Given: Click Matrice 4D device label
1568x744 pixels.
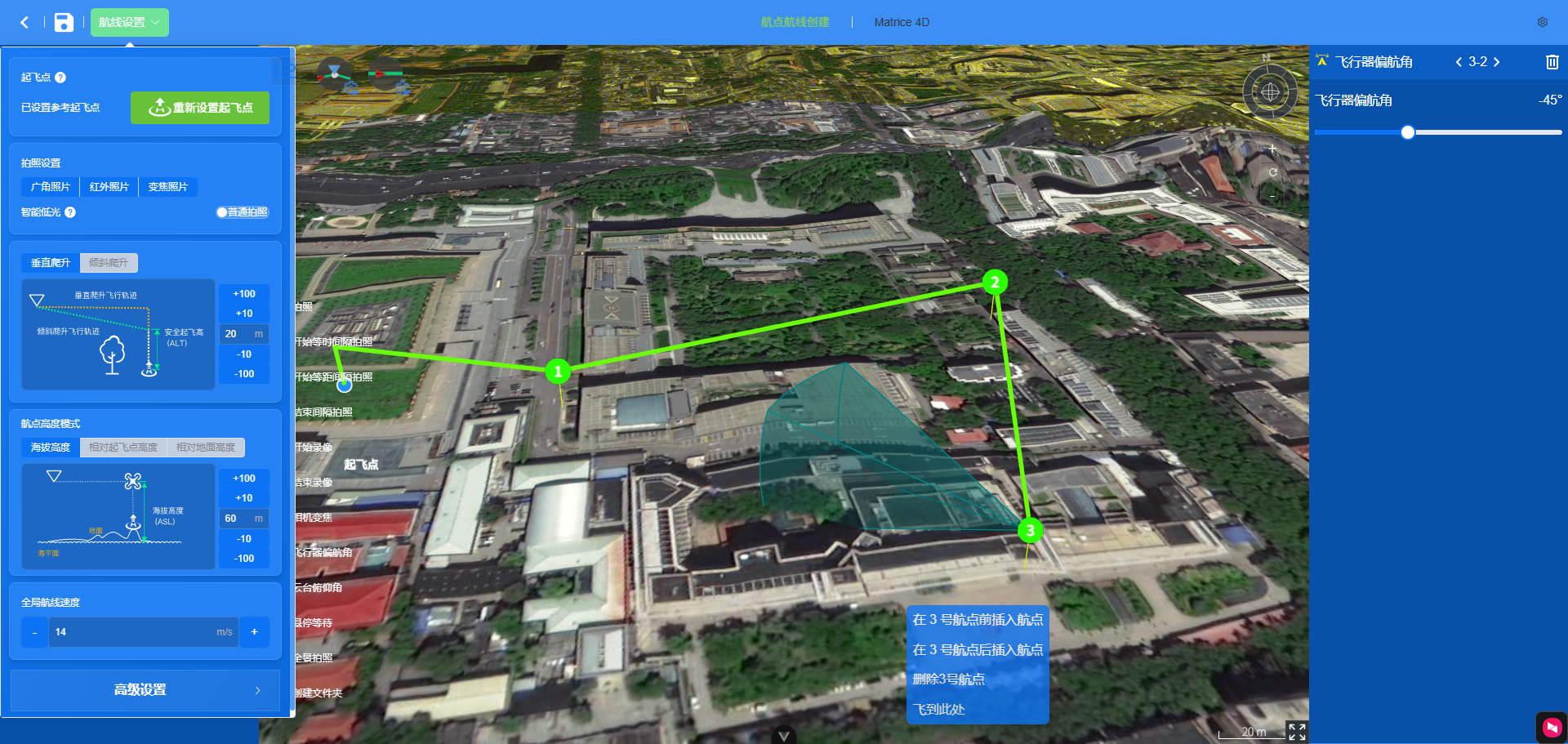Looking at the screenshot, I should (902, 22).
